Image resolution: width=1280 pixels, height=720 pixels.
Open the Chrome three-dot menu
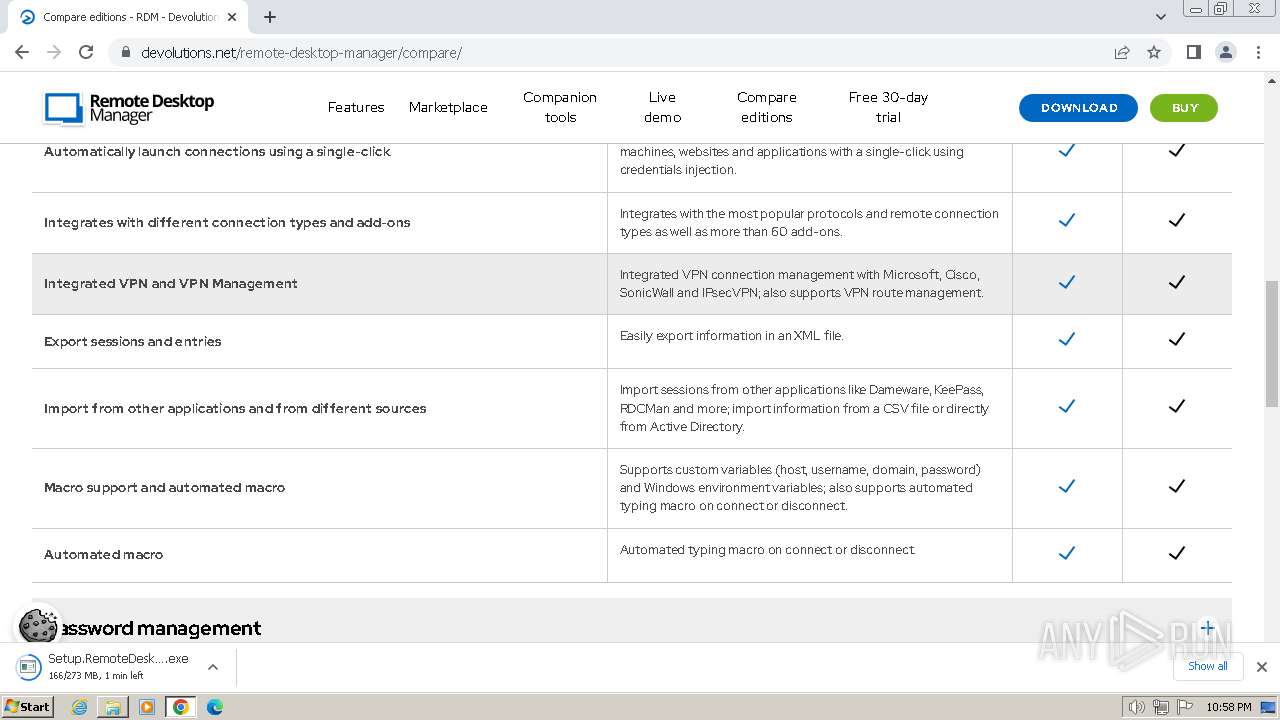point(1258,52)
